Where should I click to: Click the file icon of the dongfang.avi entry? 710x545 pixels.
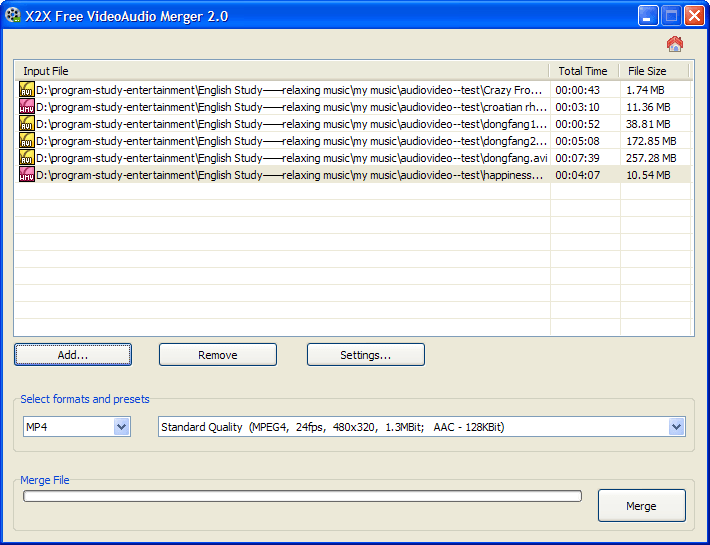27,158
